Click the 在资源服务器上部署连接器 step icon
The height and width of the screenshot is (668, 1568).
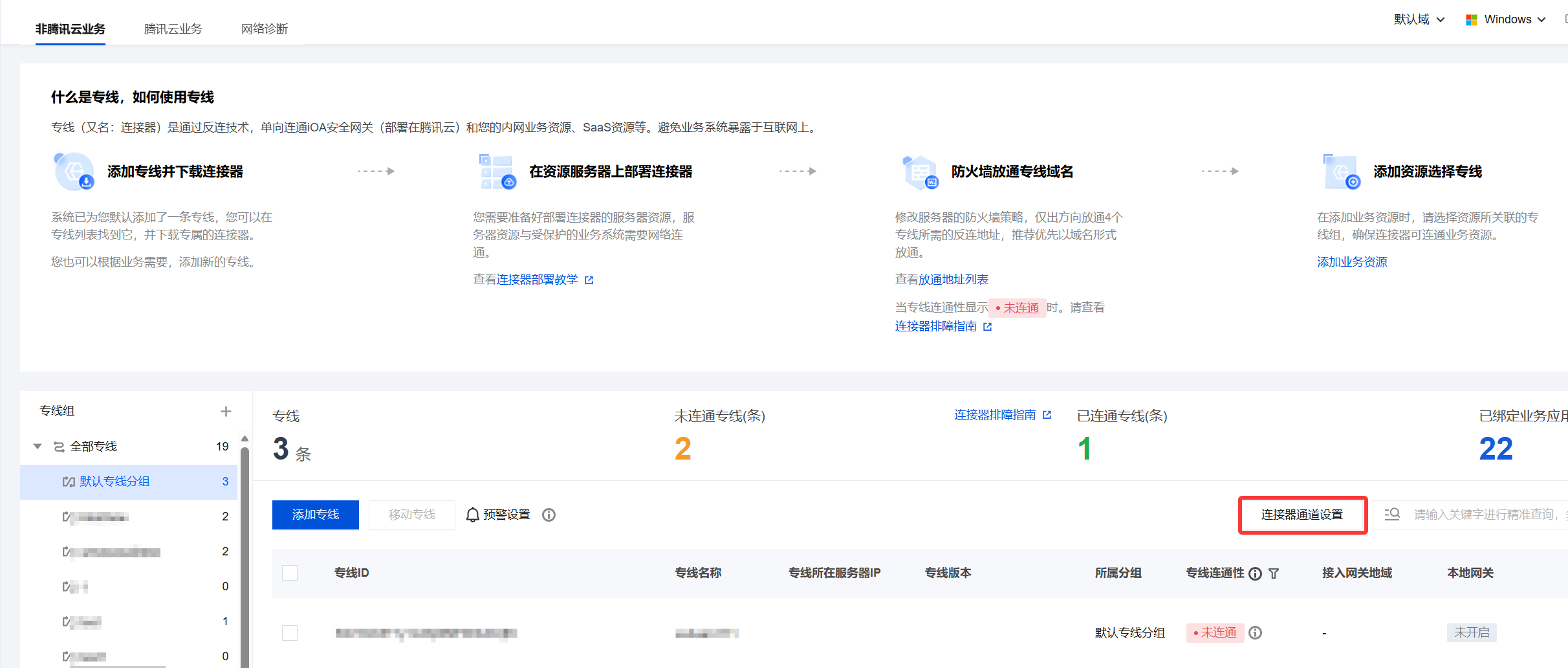tap(497, 172)
